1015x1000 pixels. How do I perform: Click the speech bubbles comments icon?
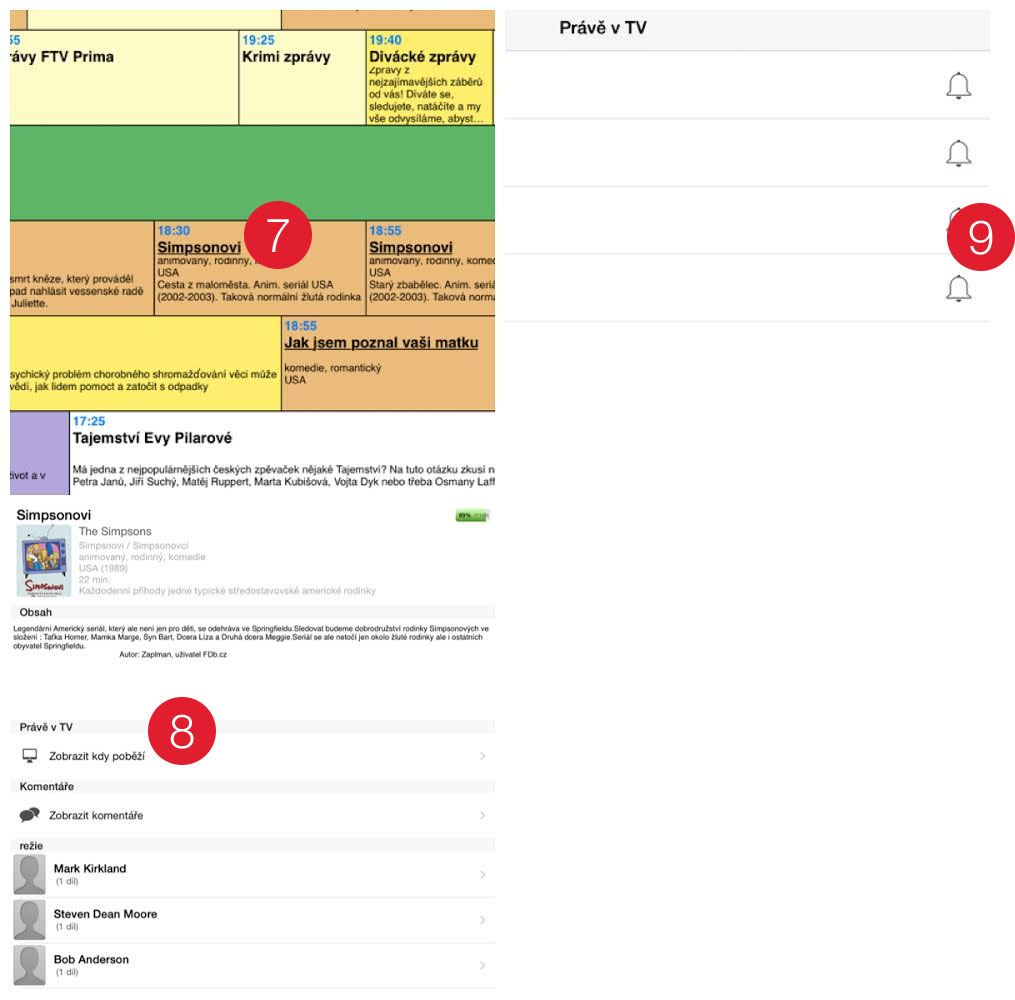click(30, 815)
